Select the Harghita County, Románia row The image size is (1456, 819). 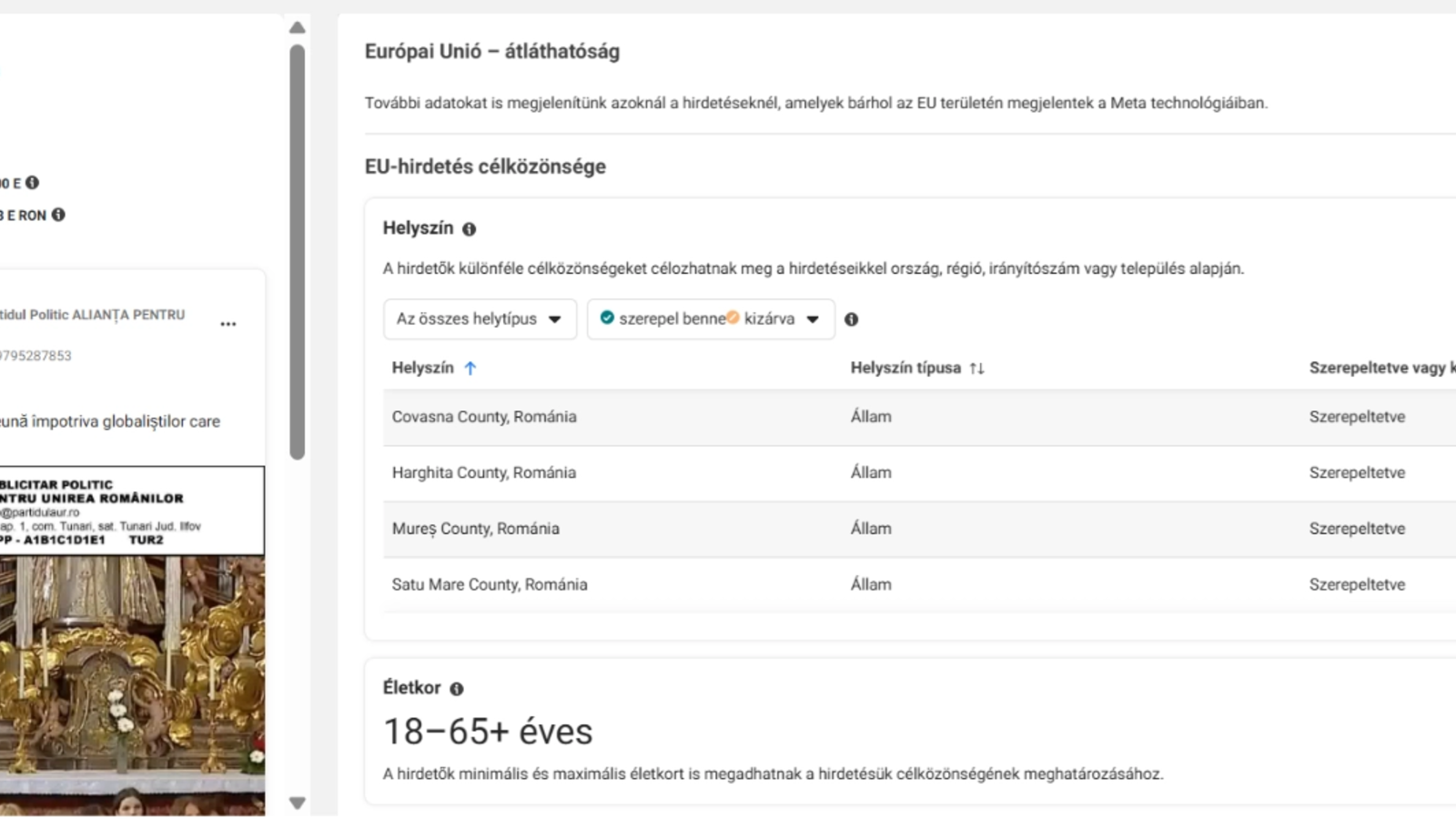click(484, 473)
